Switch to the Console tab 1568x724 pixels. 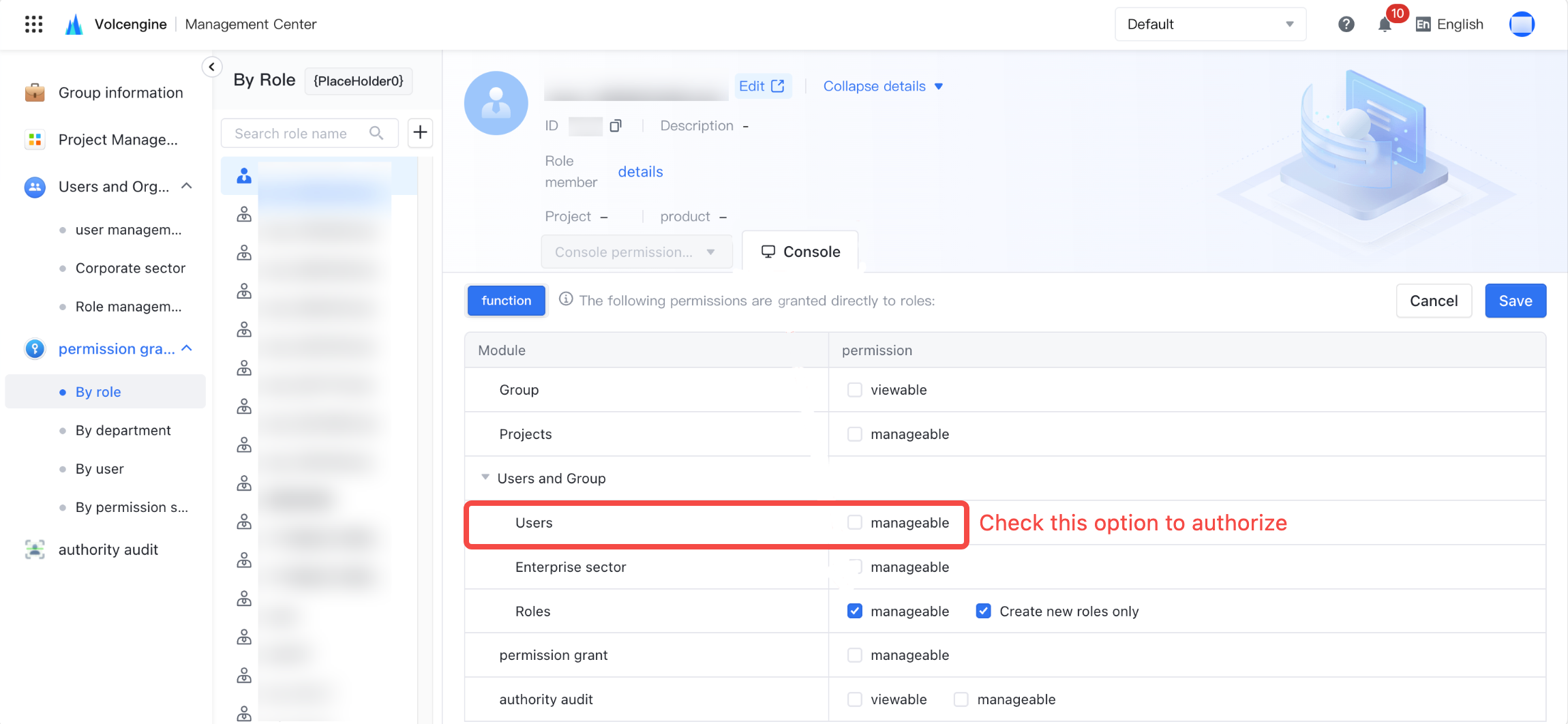click(800, 252)
